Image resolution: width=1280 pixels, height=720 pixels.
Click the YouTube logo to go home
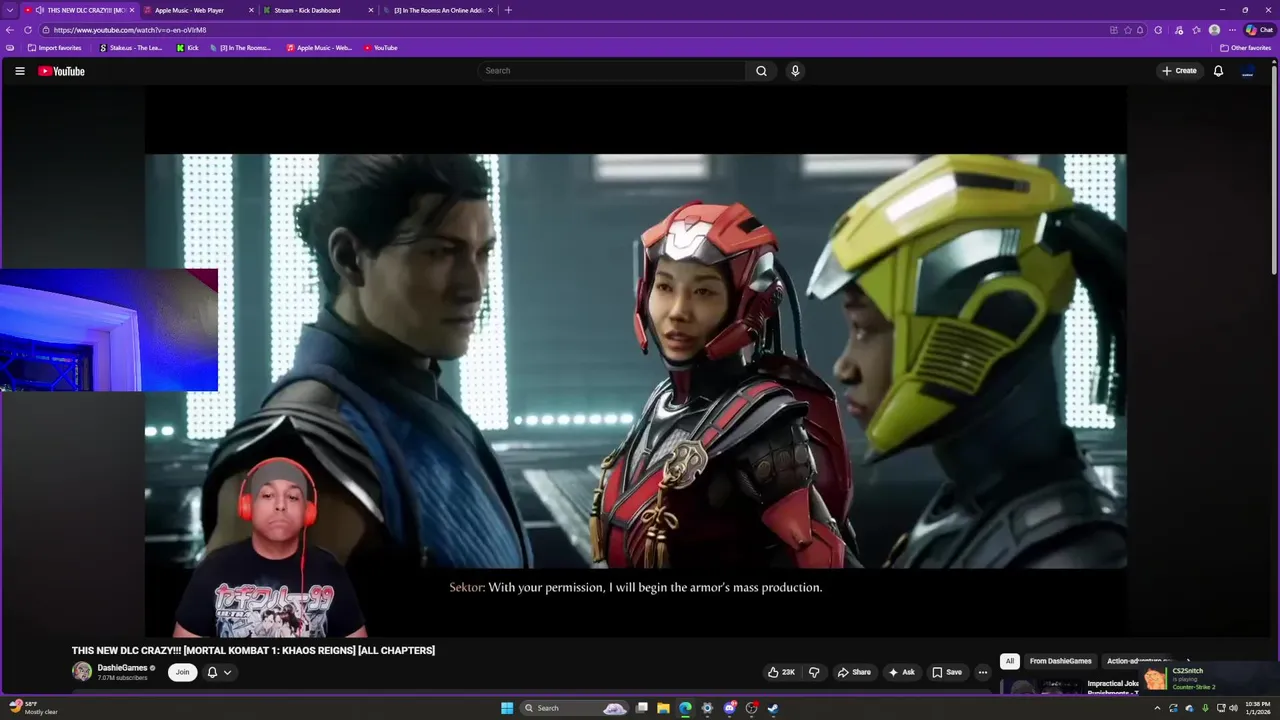61,71
